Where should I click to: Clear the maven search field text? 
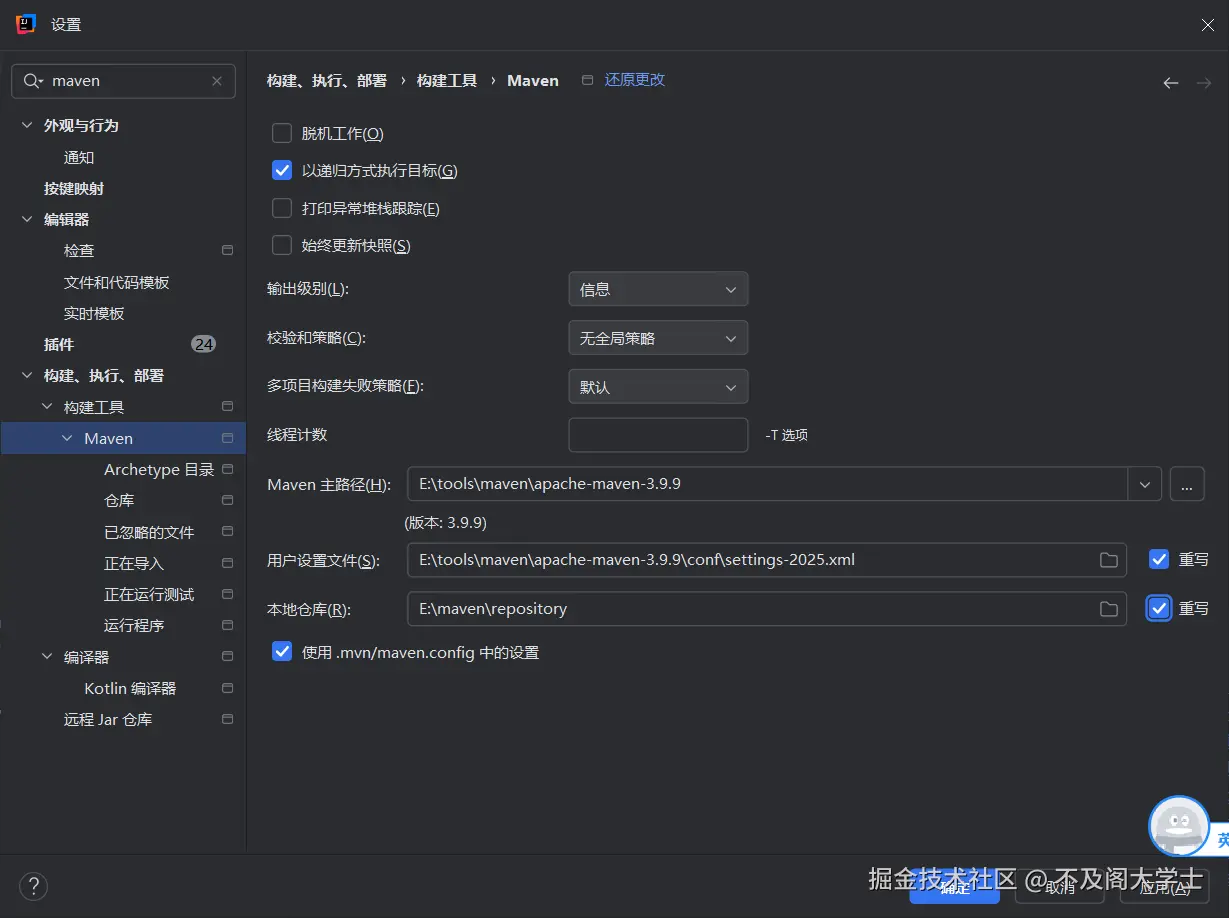pyautogui.click(x=217, y=81)
